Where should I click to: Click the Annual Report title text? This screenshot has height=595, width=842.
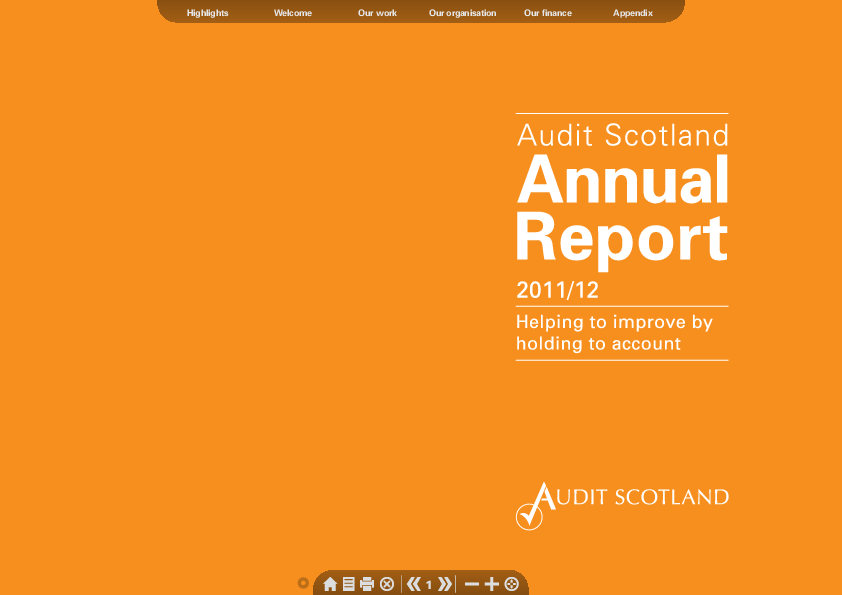tap(621, 210)
